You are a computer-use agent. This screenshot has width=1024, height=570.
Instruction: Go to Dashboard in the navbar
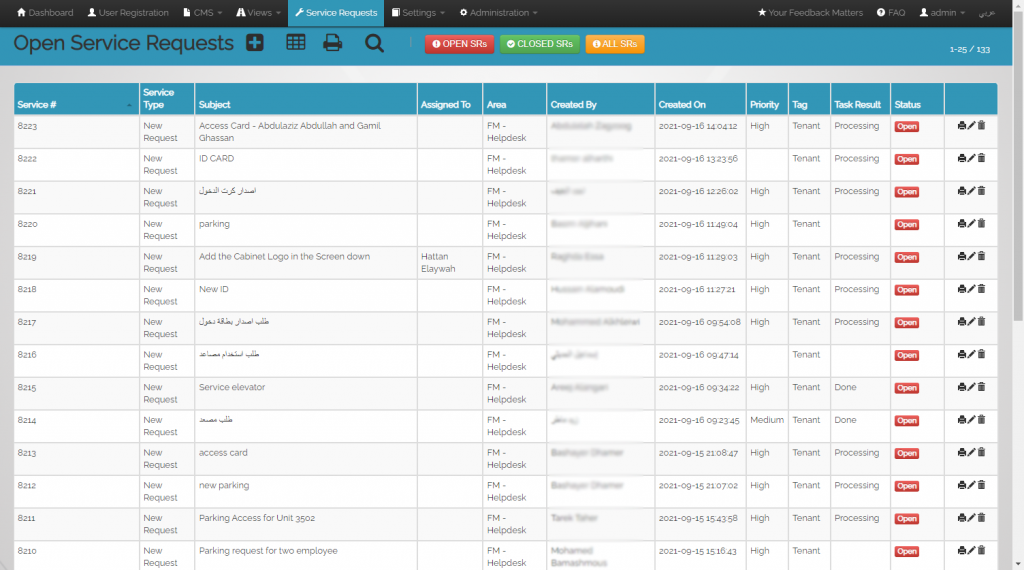coord(45,13)
